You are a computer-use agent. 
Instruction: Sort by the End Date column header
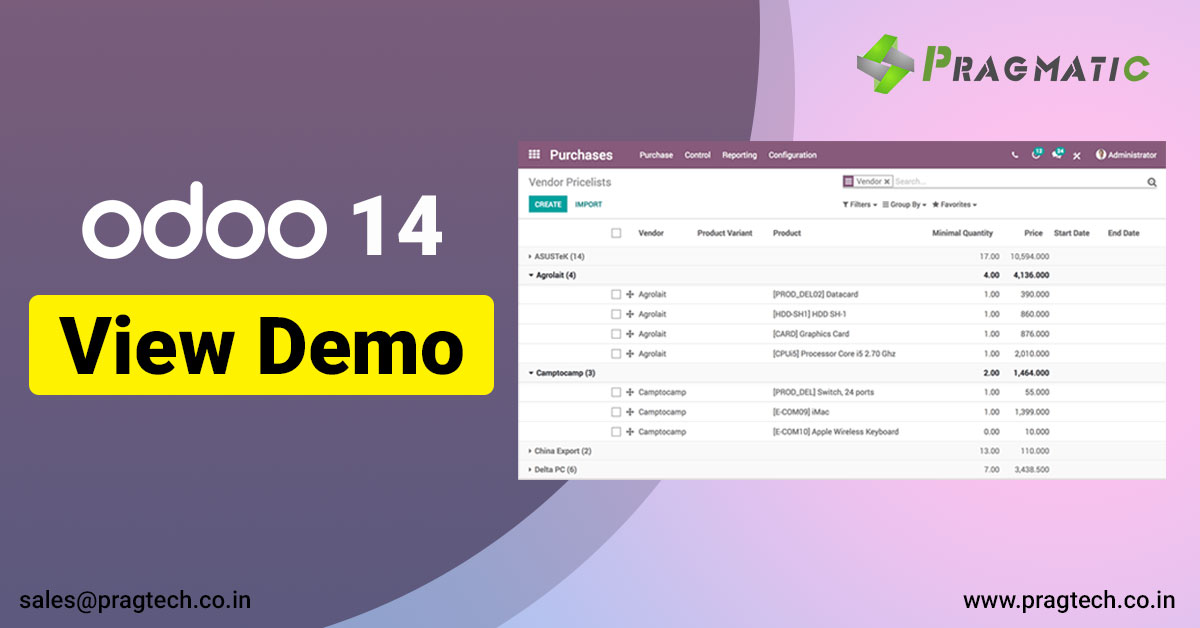[1123, 233]
